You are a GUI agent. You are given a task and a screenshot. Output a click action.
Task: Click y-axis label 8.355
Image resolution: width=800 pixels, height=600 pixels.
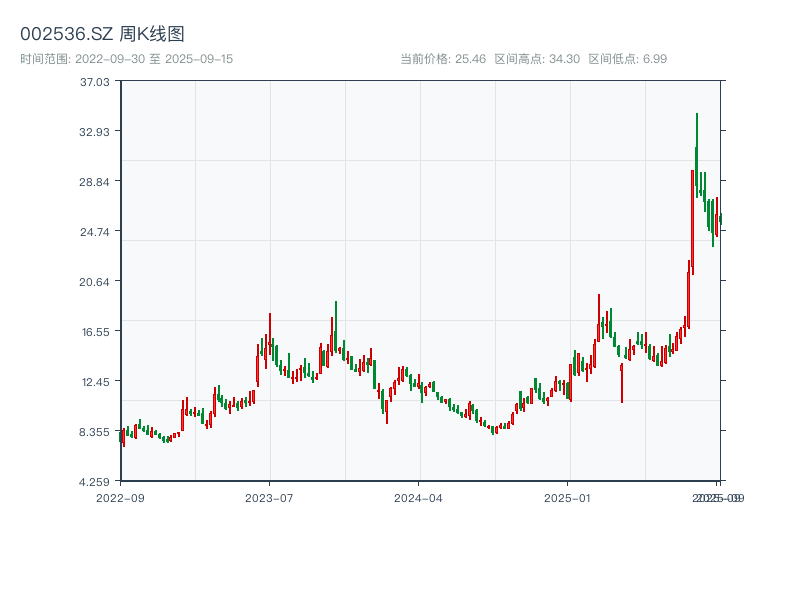tap(94, 432)
